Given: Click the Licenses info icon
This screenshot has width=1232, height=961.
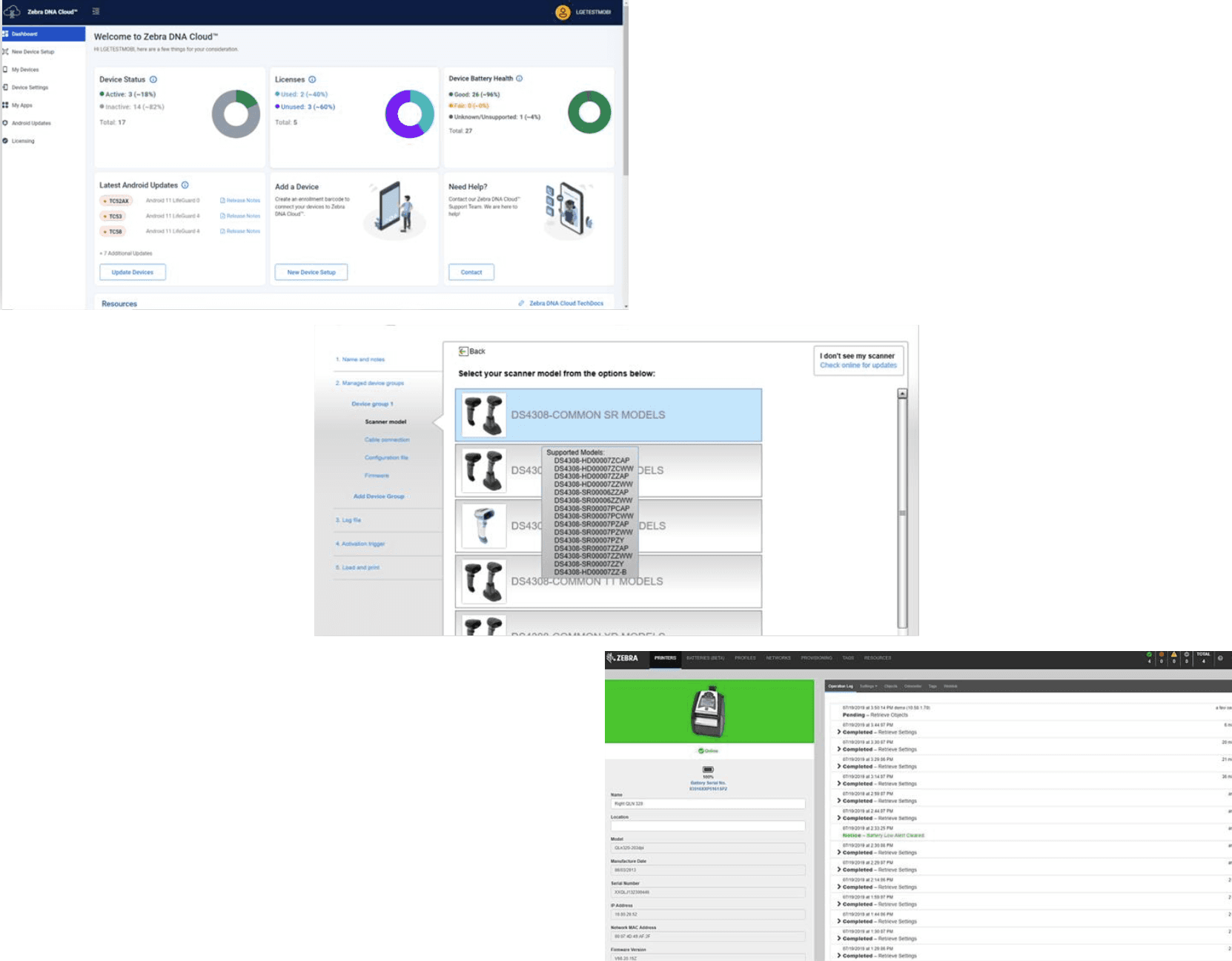Looking at the screenshot, I should [x=312, y=79].
